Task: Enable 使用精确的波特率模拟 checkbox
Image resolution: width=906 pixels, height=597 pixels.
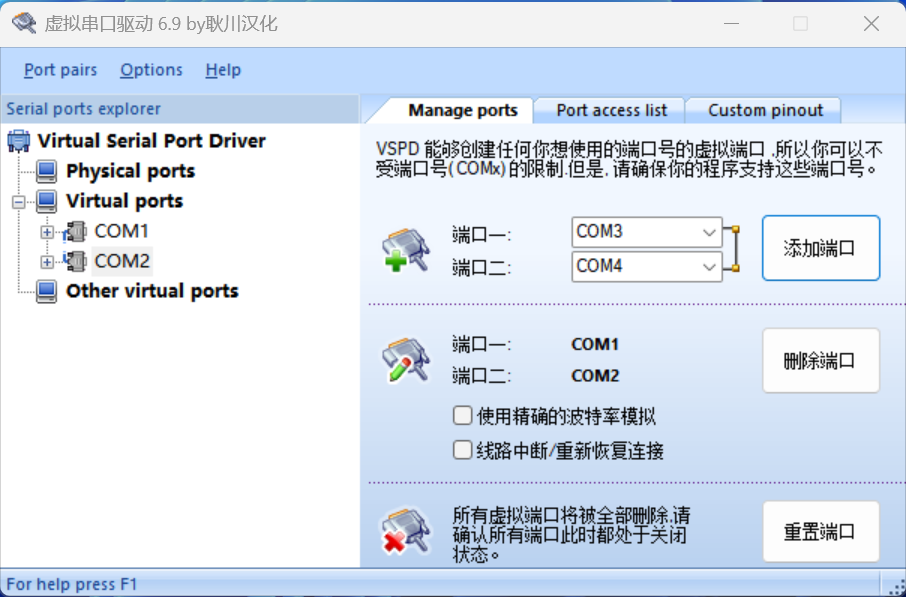Action: 462,416
